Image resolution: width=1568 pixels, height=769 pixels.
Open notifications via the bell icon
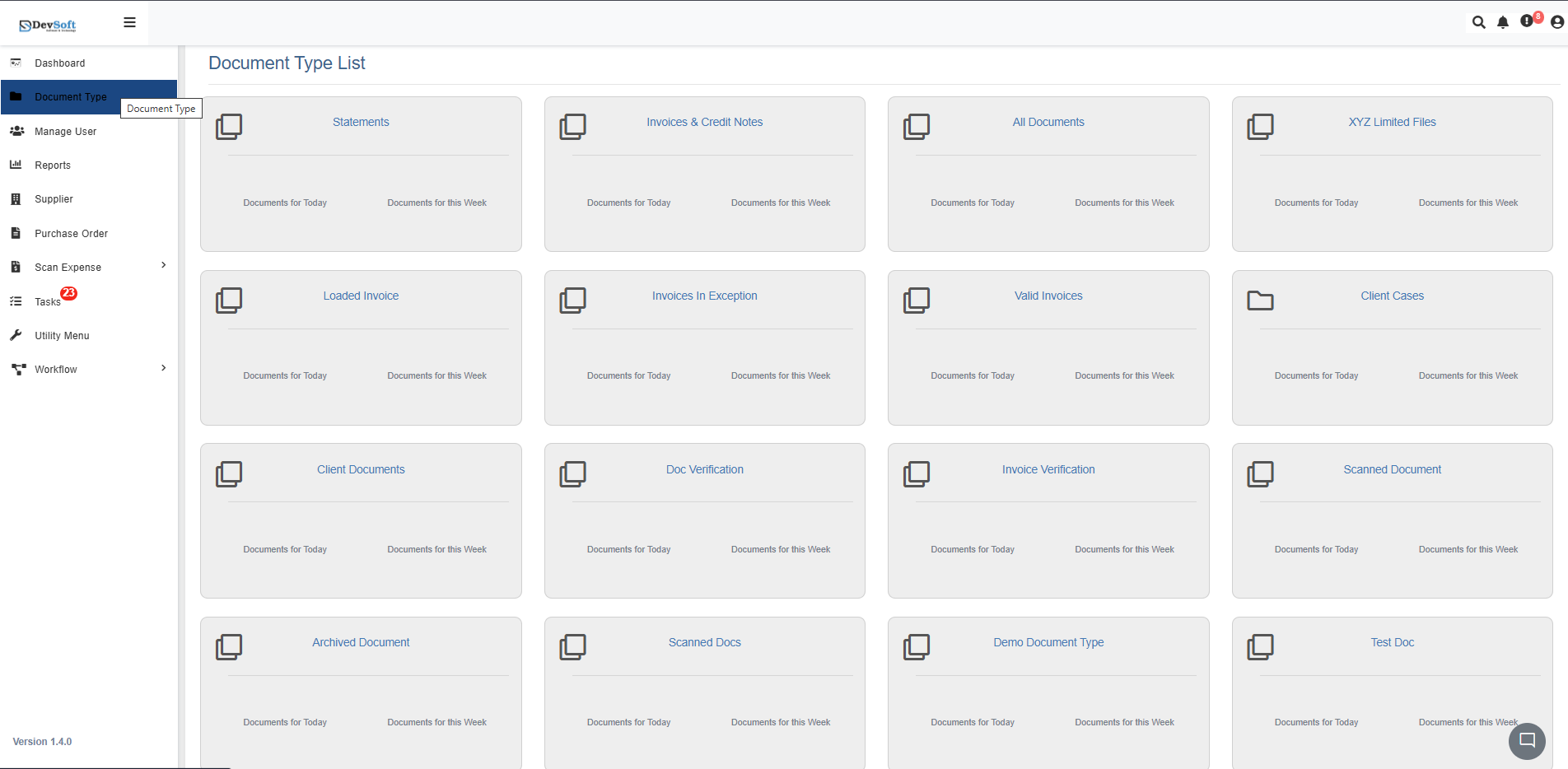point(1504,22)
